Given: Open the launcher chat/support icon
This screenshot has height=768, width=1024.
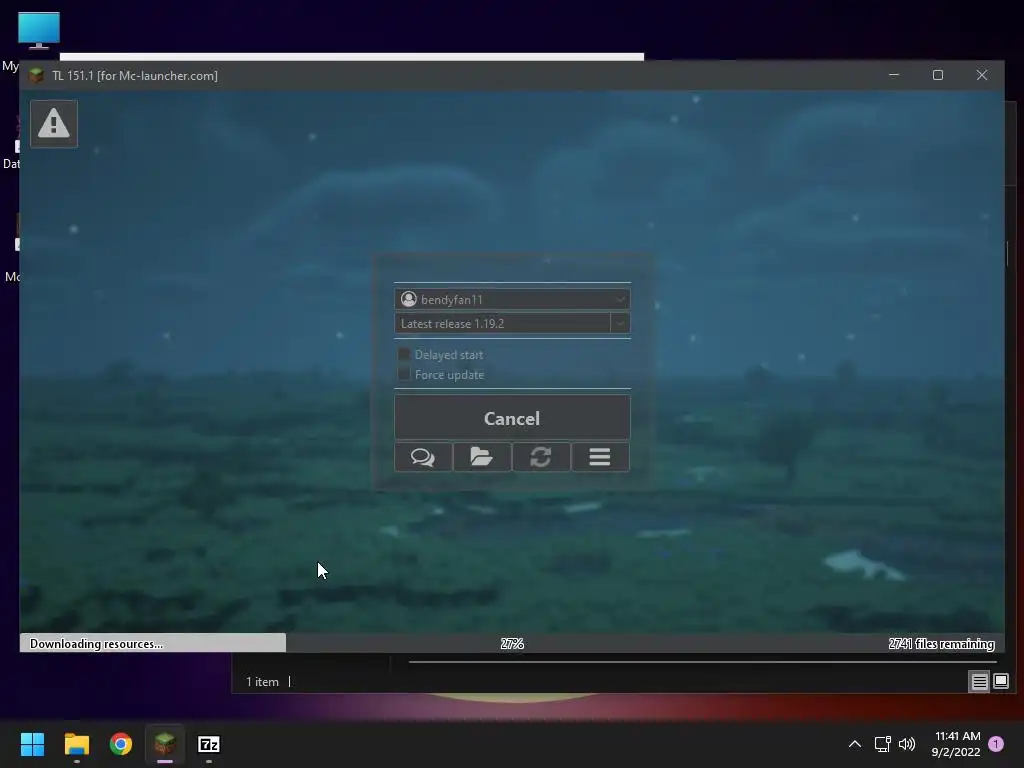Looking at the screenshot, I should (x=423, y=456).
